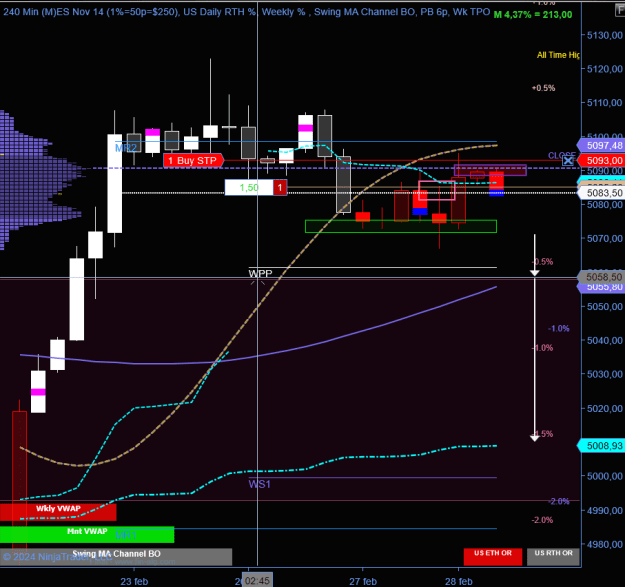
Task: Click the MR2 pivot label
Action: (x=126, y=148)
